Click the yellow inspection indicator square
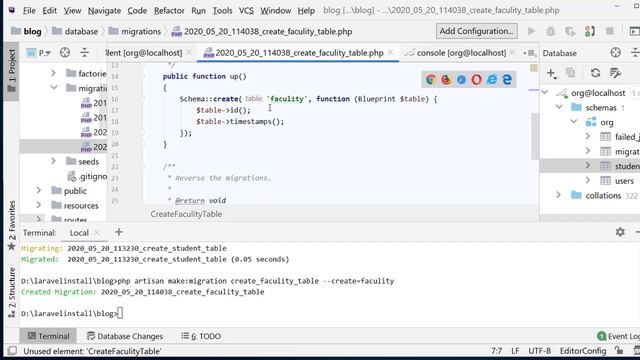 (534, 68)
